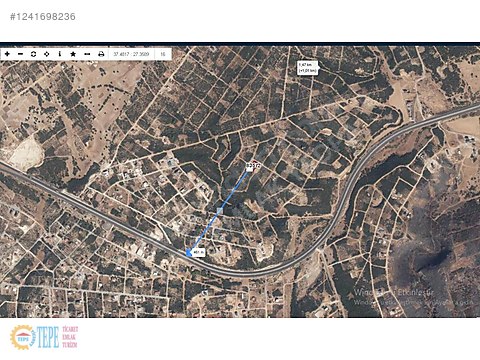Click the listing number #1241698236
480x360 pixels.
[x=43, y=17]
